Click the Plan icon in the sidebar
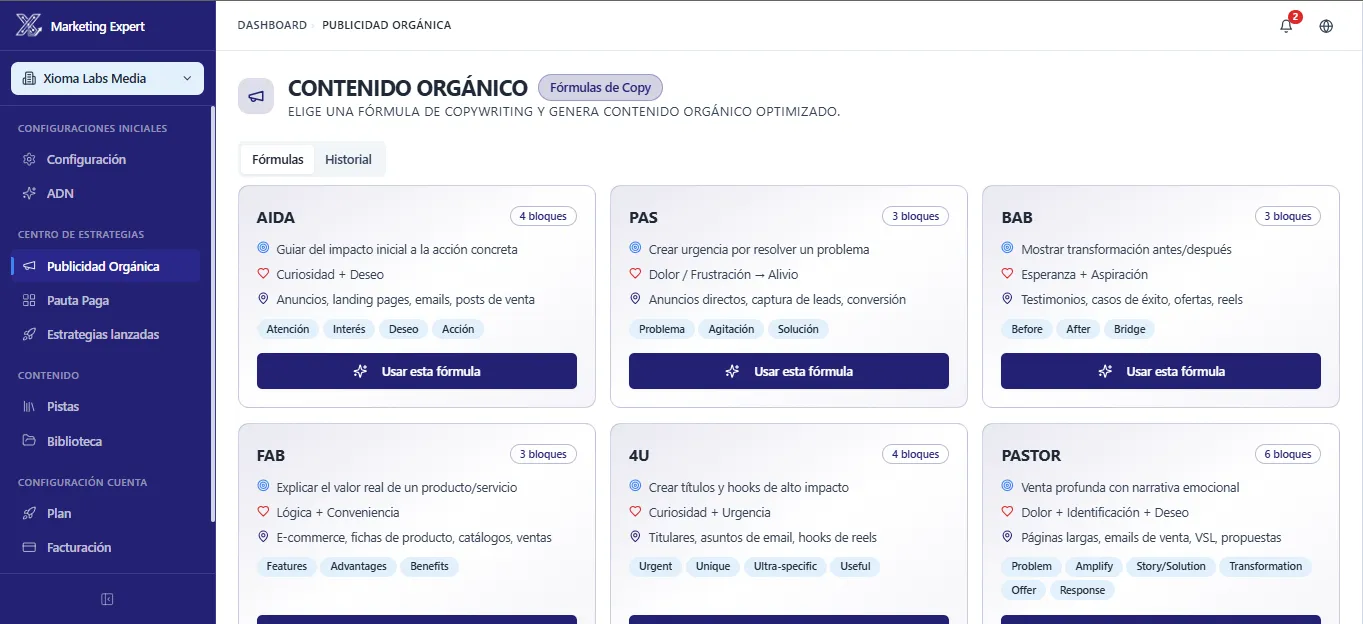This screenshot has height=624, width=1363. pos(32,513)
